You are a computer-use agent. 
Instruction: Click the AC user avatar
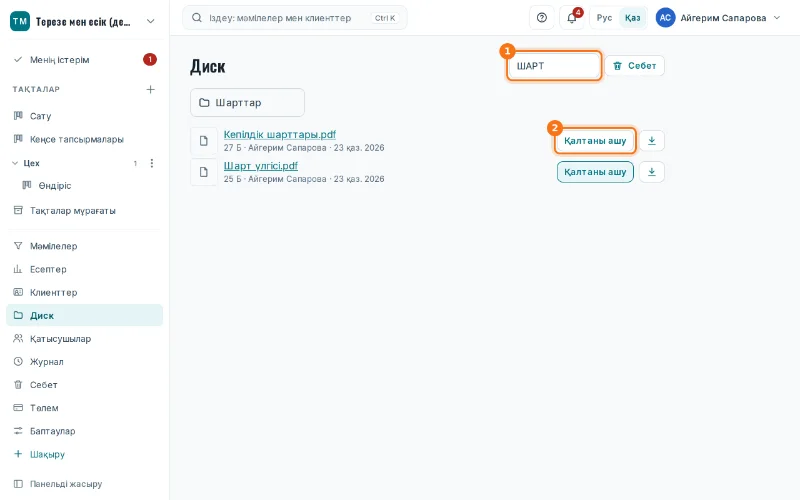665,18
